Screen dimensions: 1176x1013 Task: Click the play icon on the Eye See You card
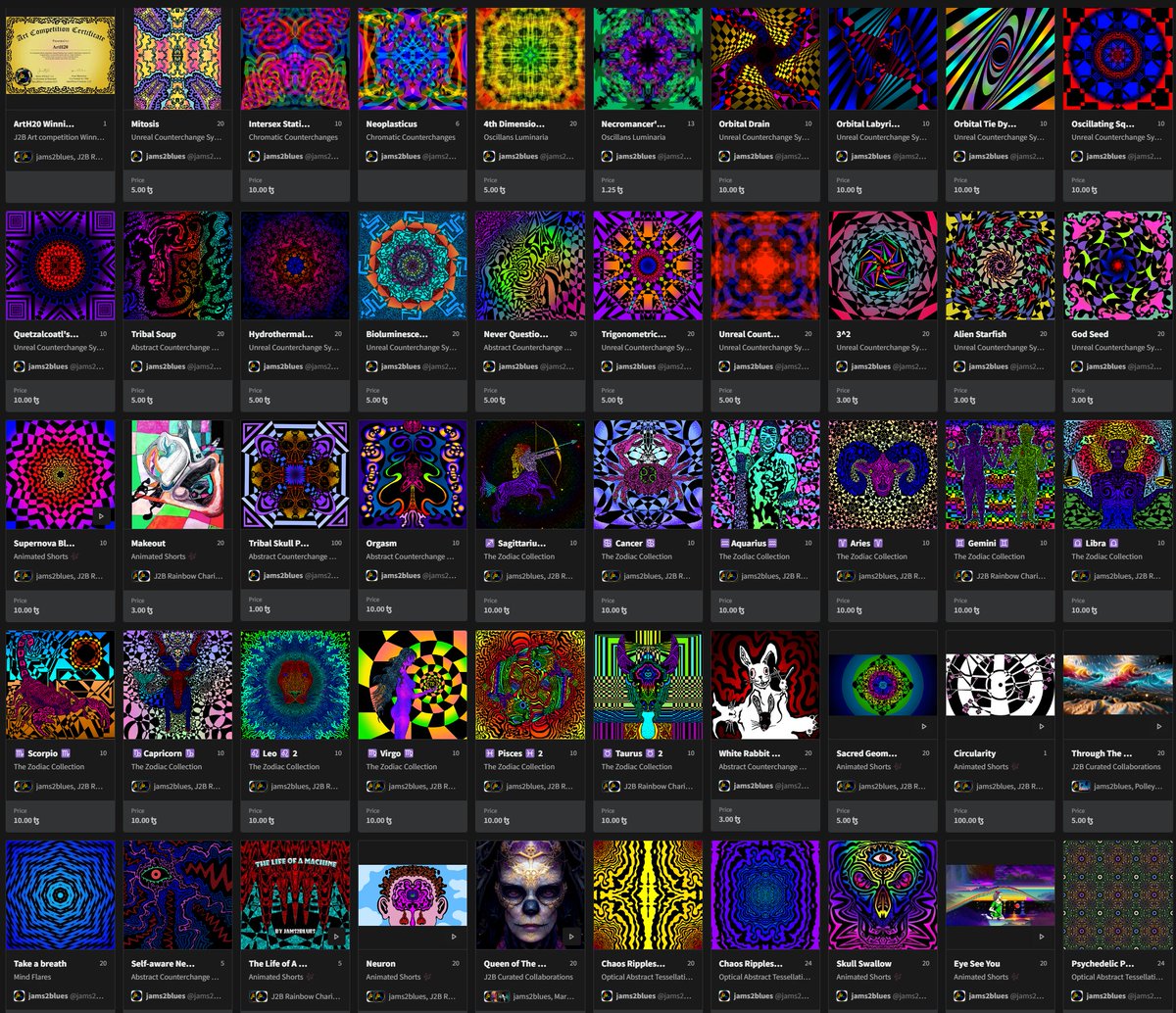click(x=1042, y=937)
